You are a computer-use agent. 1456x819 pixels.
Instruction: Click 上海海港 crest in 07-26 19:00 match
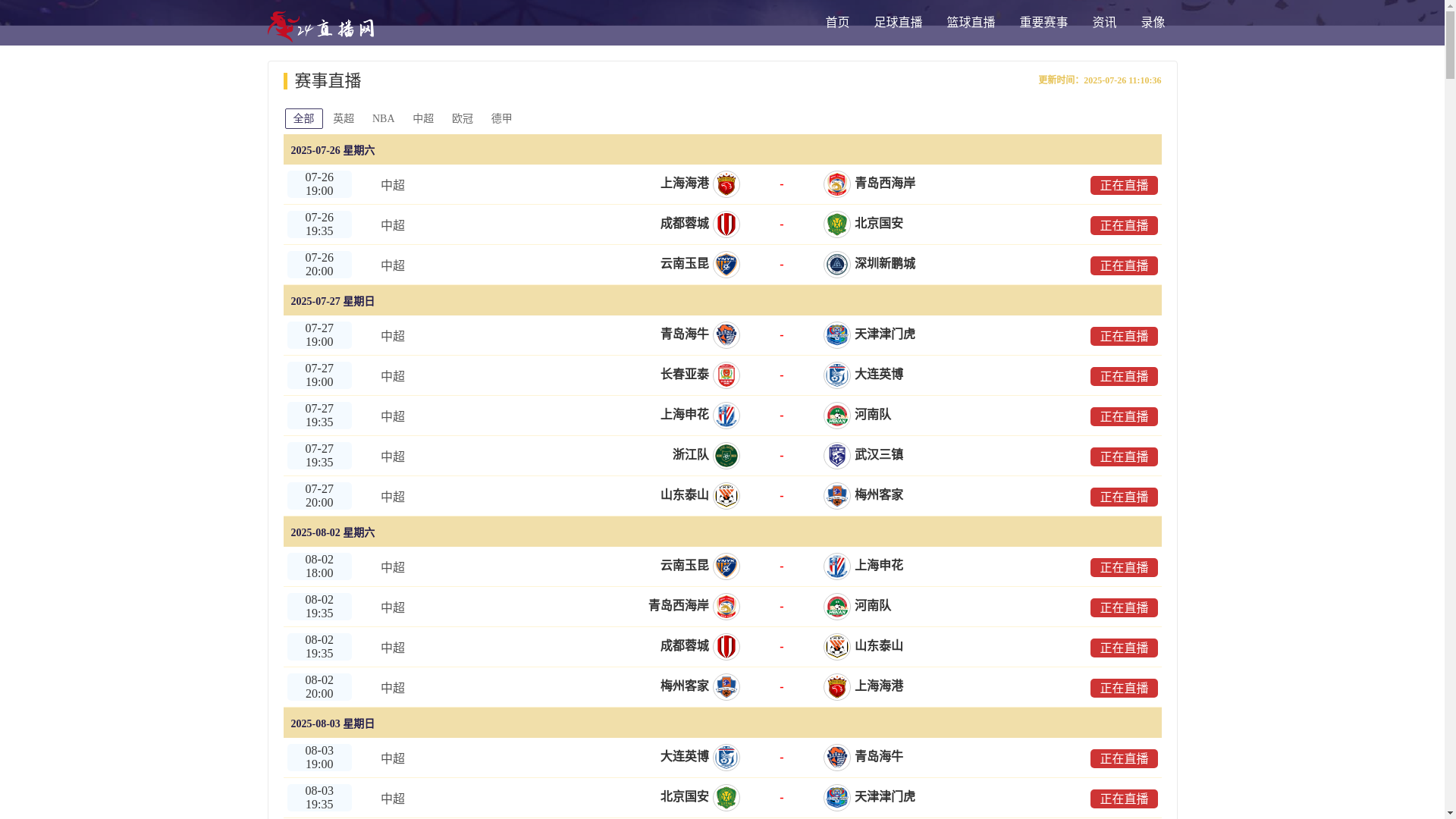726,184
